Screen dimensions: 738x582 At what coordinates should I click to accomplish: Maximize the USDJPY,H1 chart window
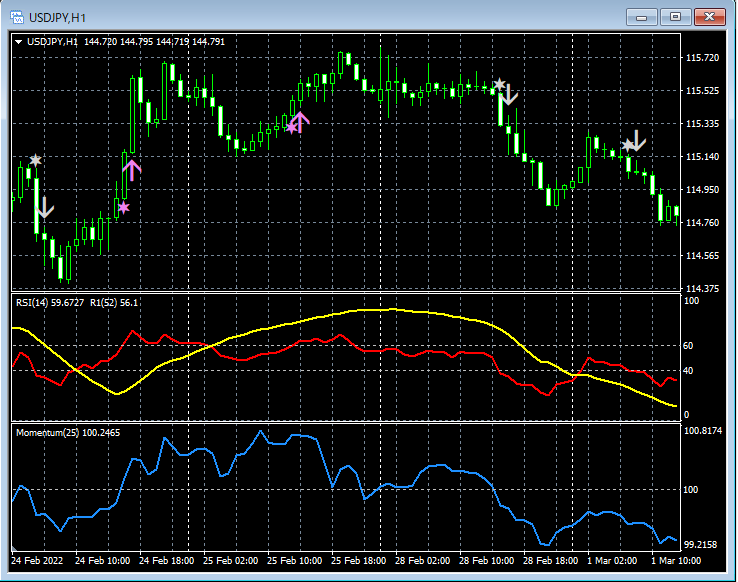coord(677,16)
